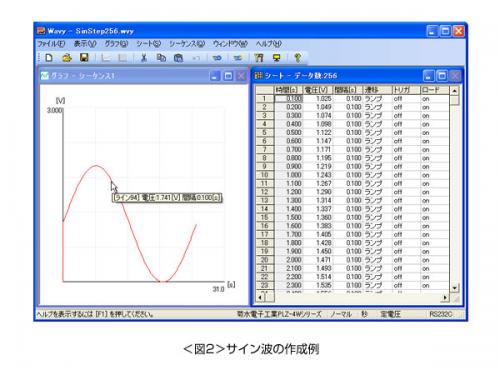Select the 電圧[V] column header

point(317,90)
